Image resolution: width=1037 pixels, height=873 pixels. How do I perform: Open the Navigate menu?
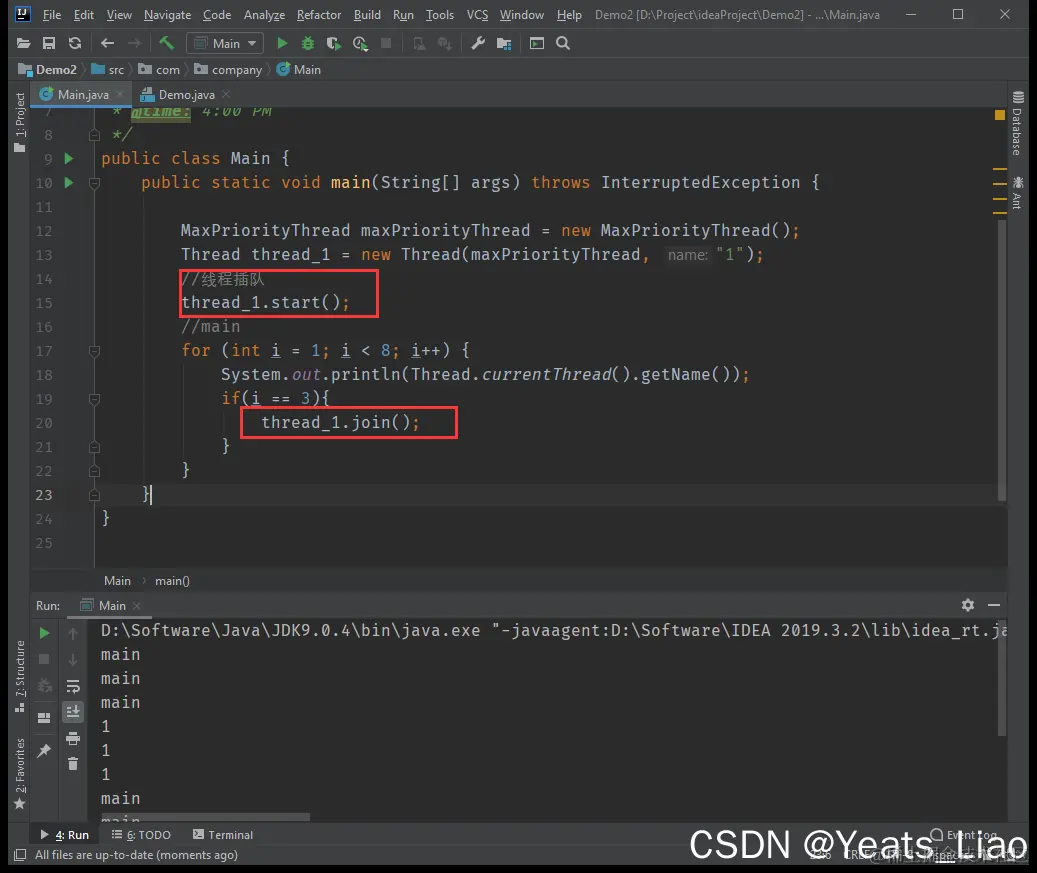coord(167,15)
